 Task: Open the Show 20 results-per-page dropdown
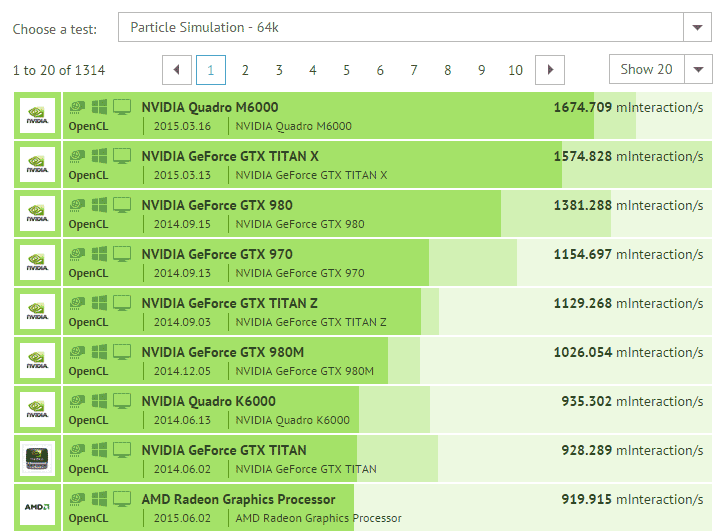(660, 69)
